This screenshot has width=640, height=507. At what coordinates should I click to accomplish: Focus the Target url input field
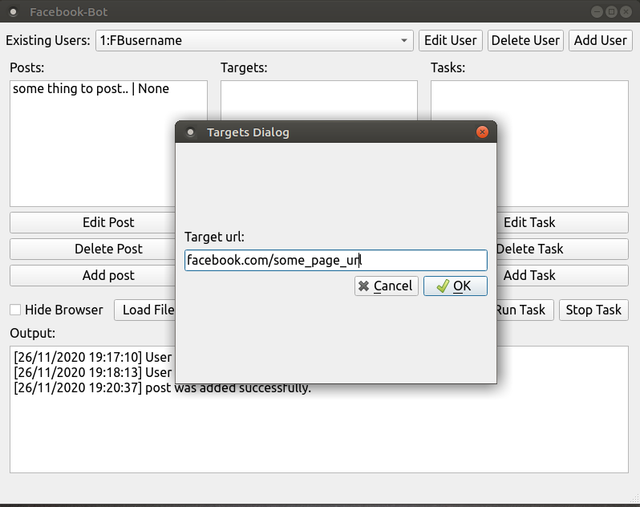click(x=336, y=260)
